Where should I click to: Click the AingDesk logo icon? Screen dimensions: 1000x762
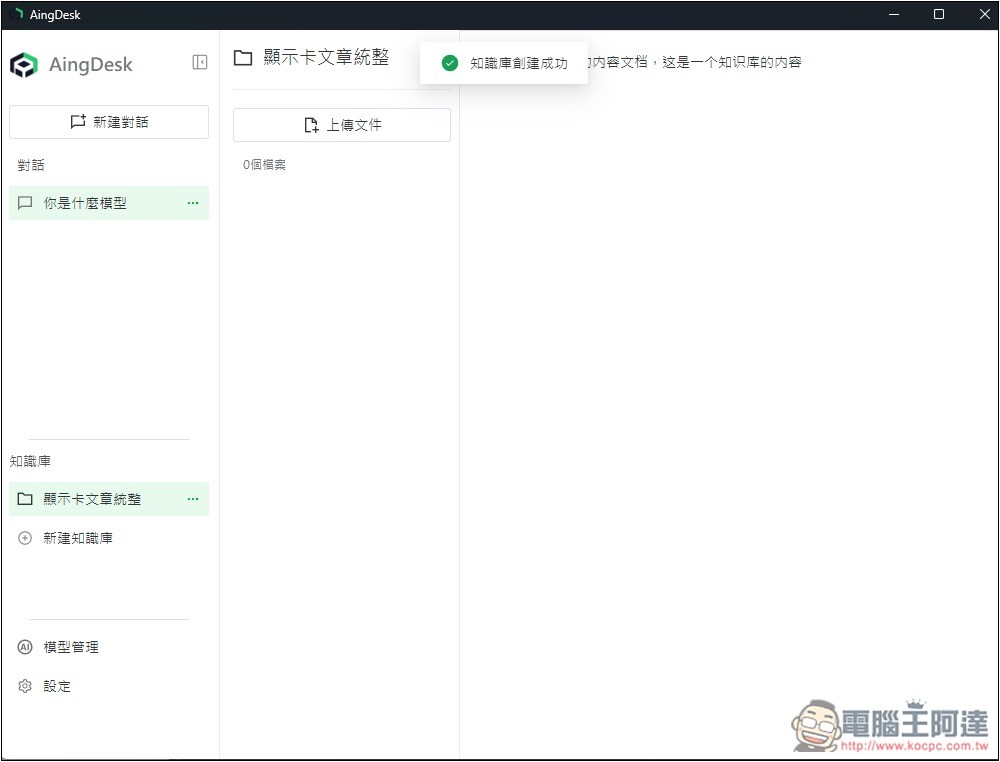(x=24, y=65)
